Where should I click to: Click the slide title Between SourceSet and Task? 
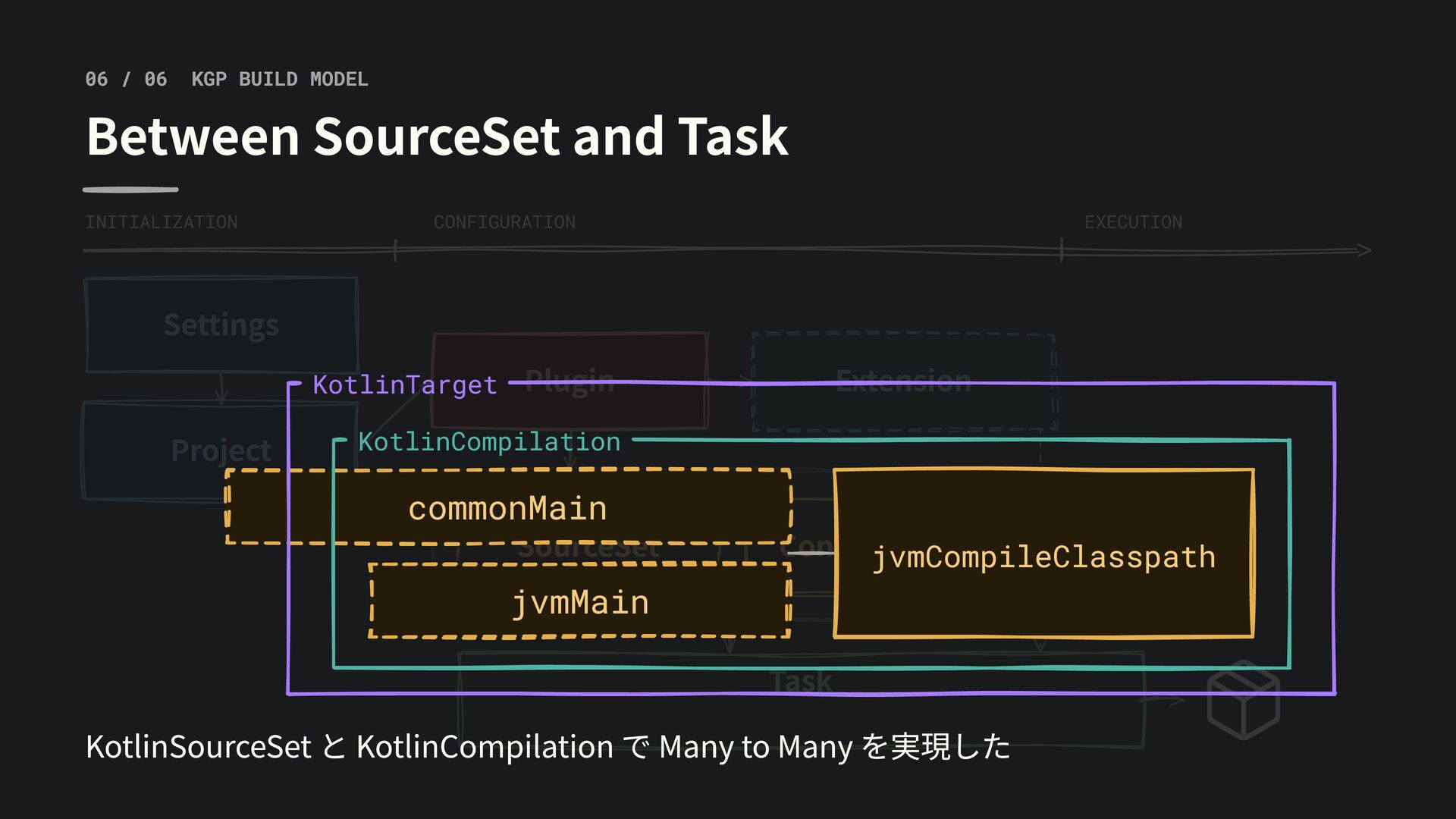coord(438,136)
